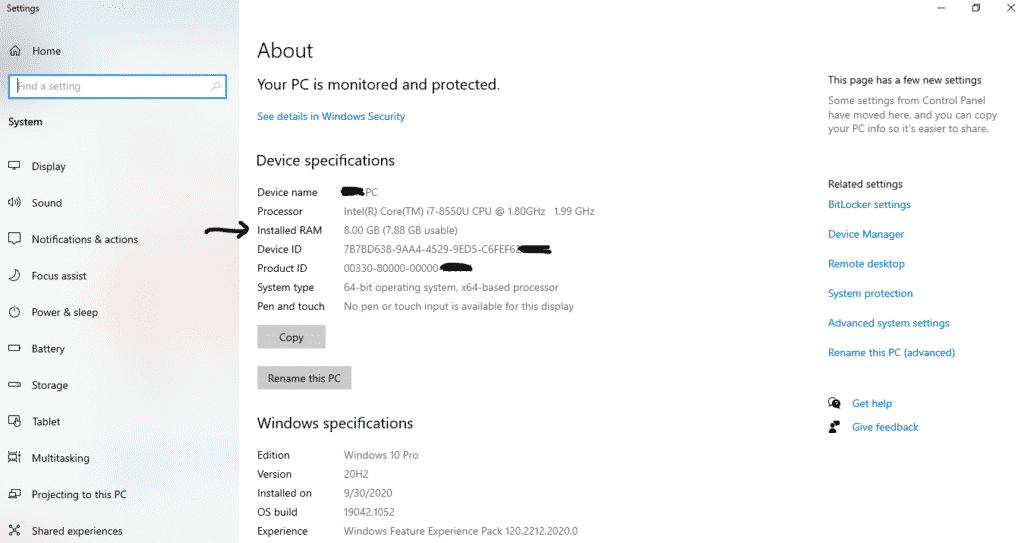Viewport: 1024px width, 543px height.
Task: Restore down the Settings window
Action: tap(976, 8)
